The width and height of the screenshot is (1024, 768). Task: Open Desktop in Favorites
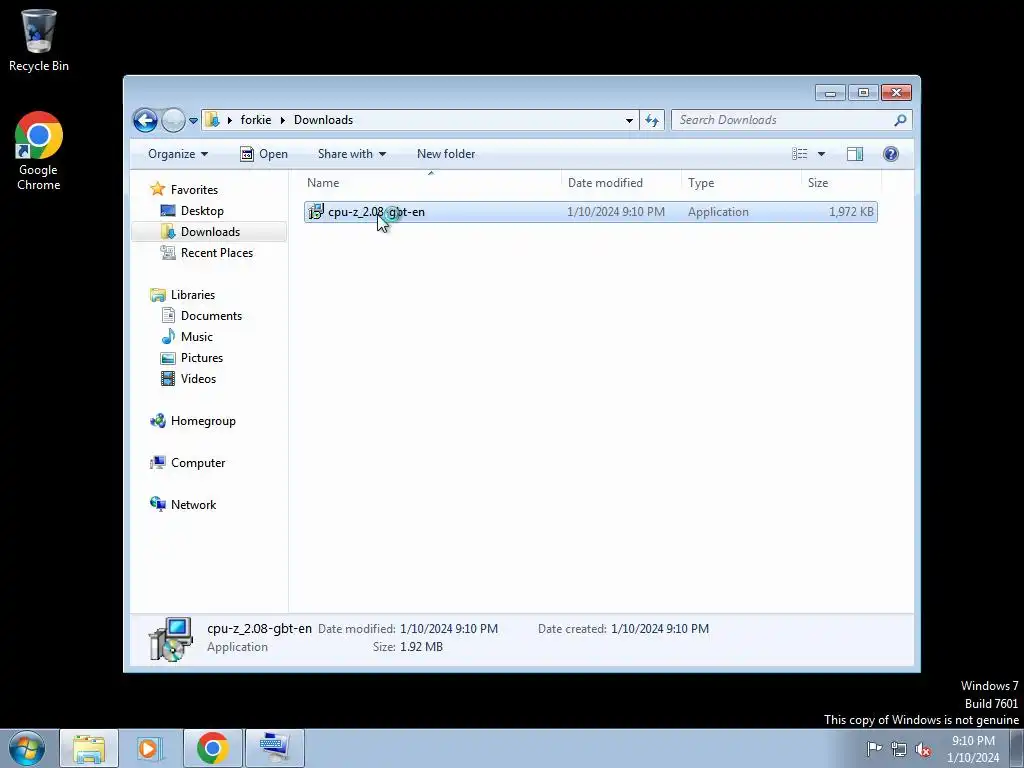point(193,210)
